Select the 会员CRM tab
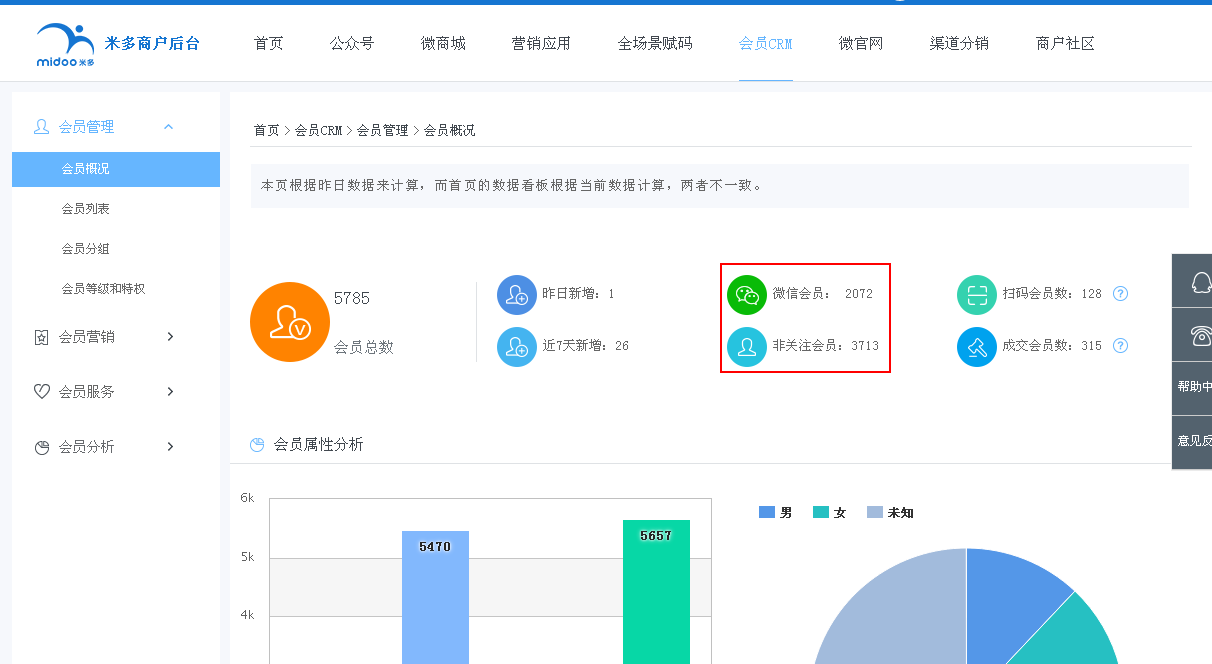 [x=766, y=44]
